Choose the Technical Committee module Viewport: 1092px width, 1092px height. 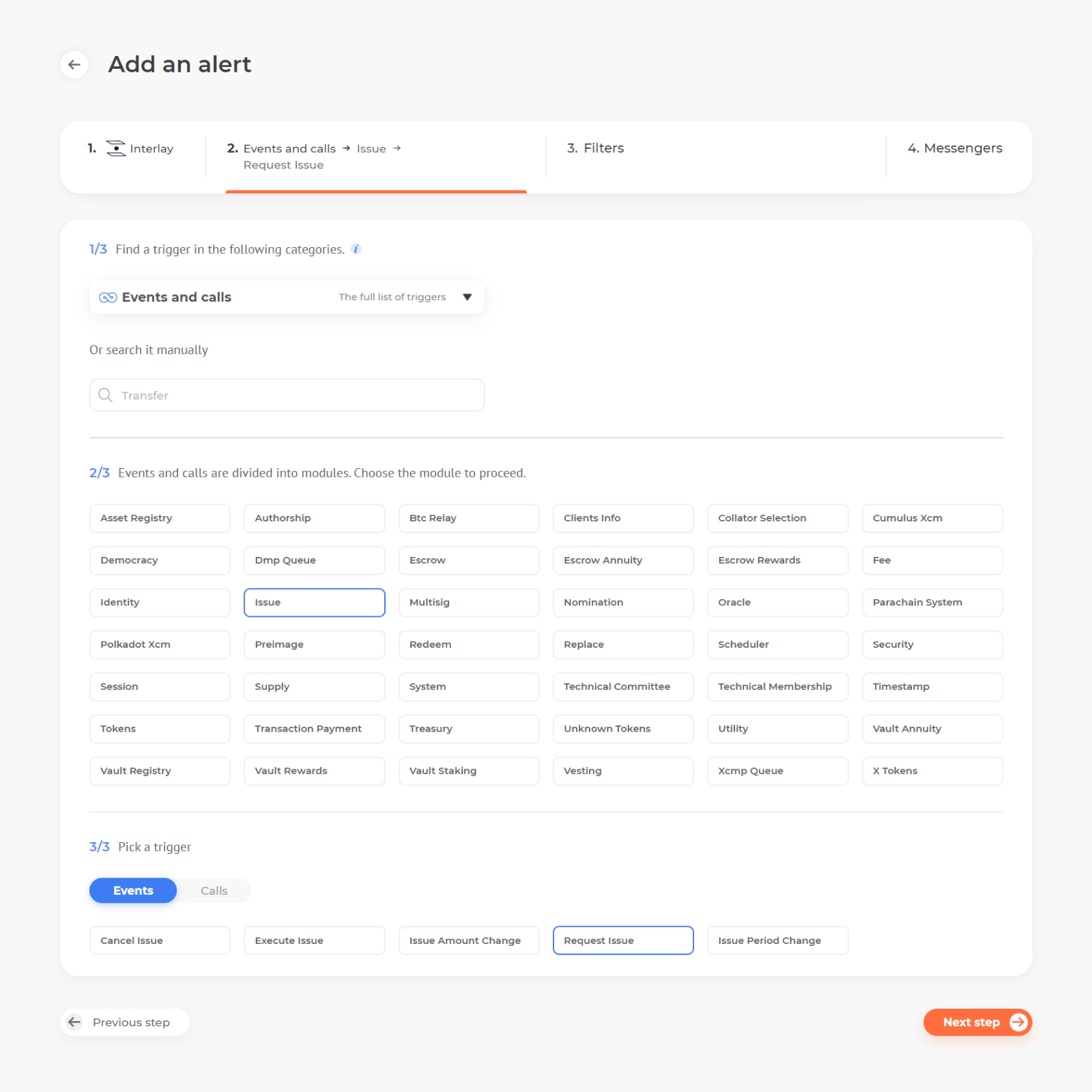click(622, 687)
